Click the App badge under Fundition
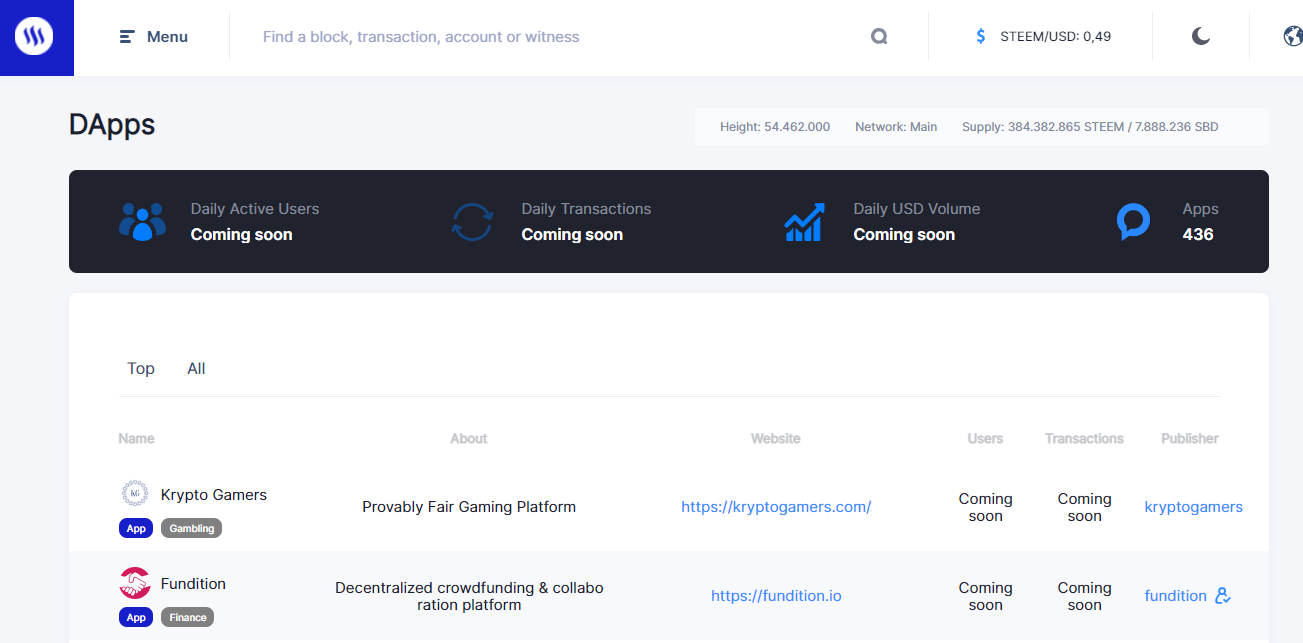Image resolution: width=1303 pixels, height=643 pixels. click(x=136, y=617)
